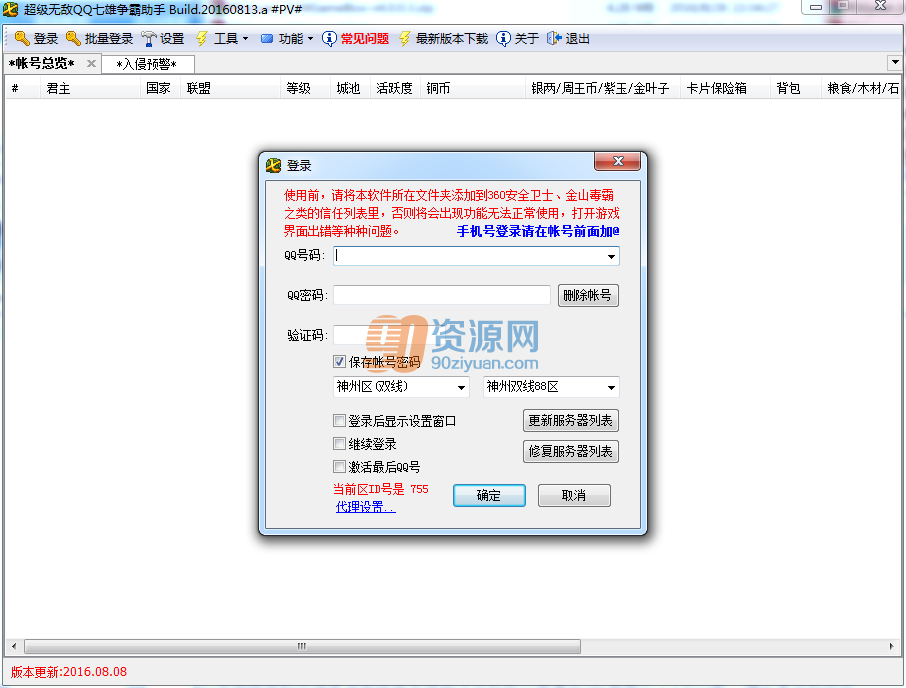Click the 关于 info icon
This screenshot has width=906, height=688.
(503, 39)
